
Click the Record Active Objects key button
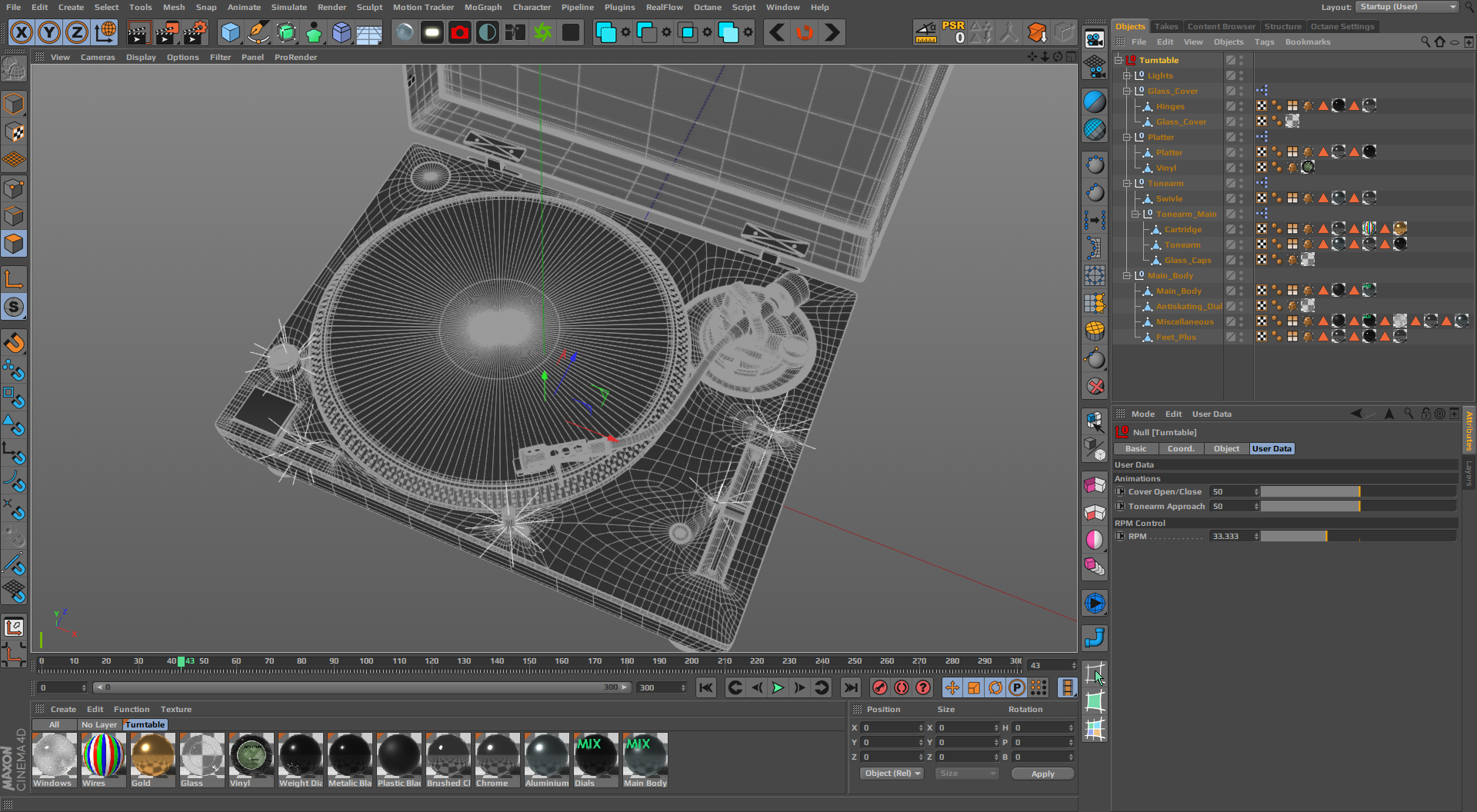coord(880,687)
